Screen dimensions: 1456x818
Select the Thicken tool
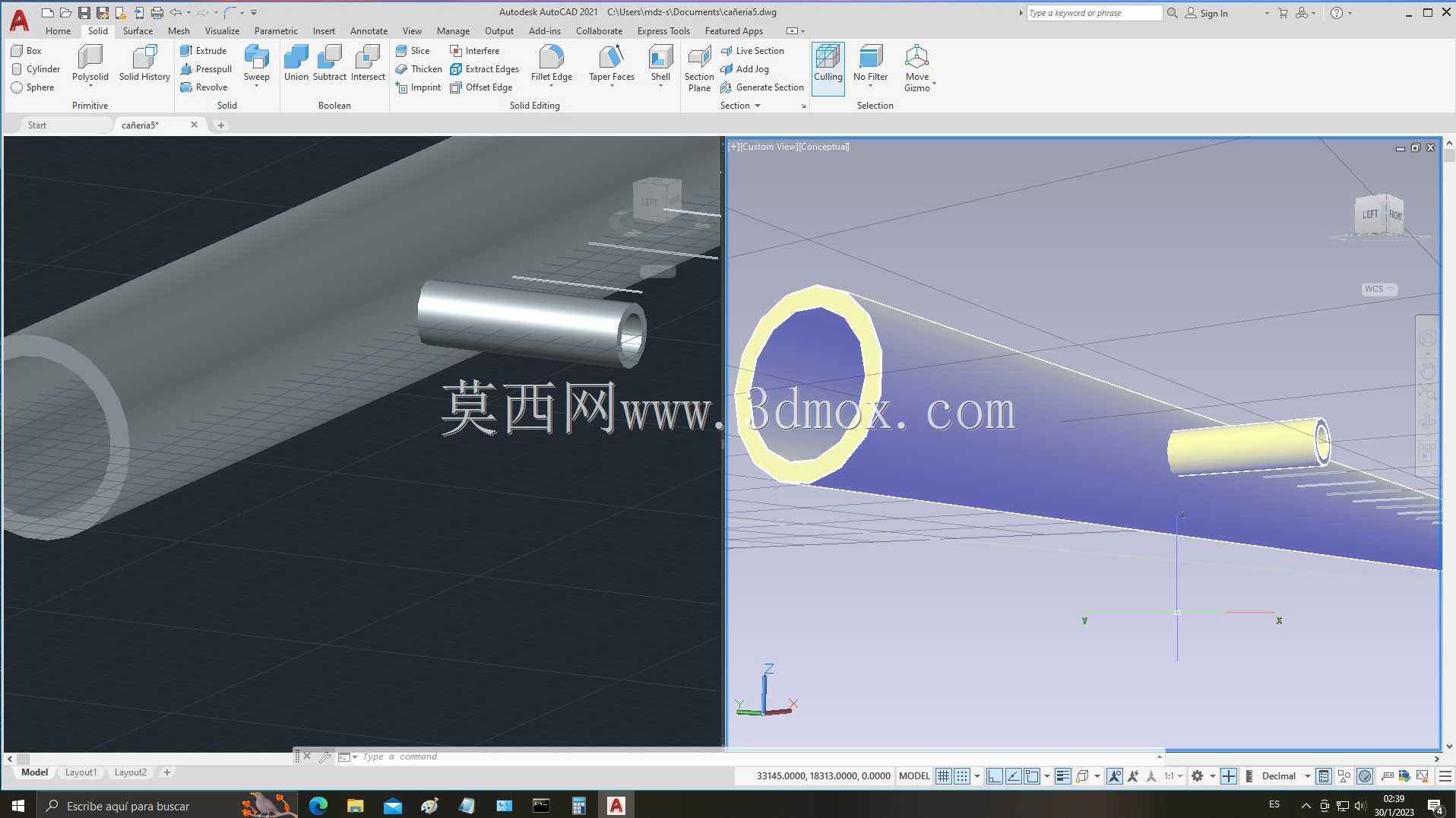pos(419,68)
